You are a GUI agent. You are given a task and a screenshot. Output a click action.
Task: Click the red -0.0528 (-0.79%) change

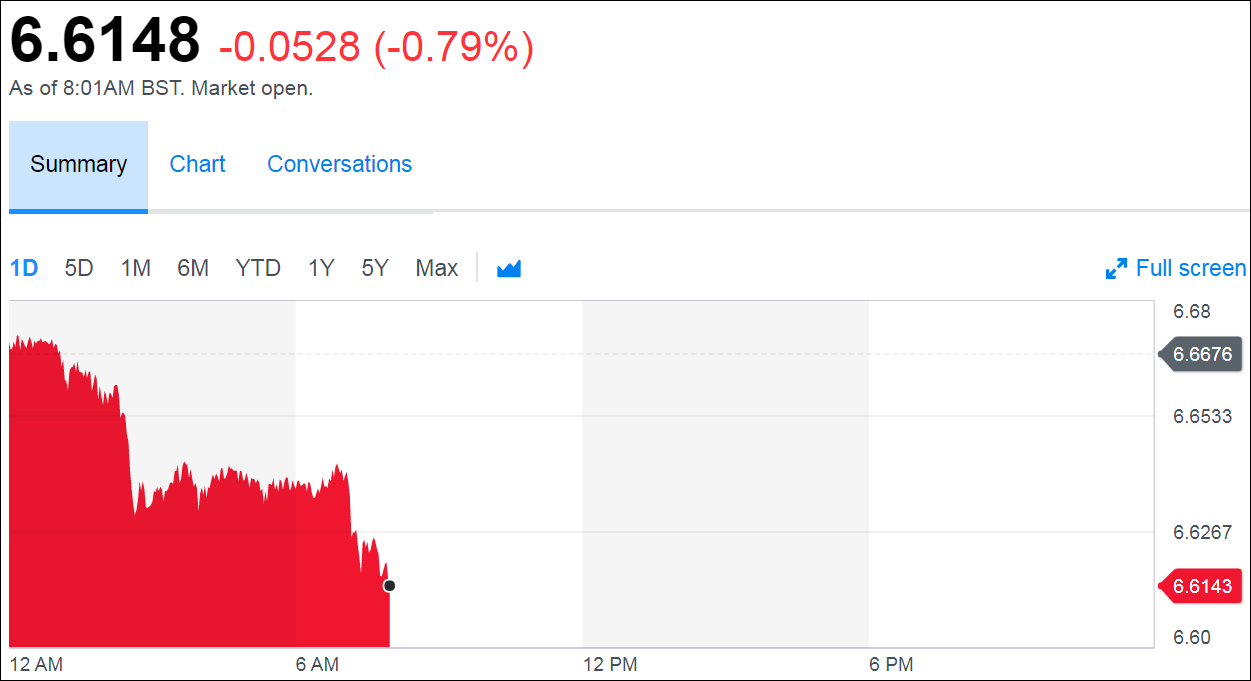coord(376,47)
